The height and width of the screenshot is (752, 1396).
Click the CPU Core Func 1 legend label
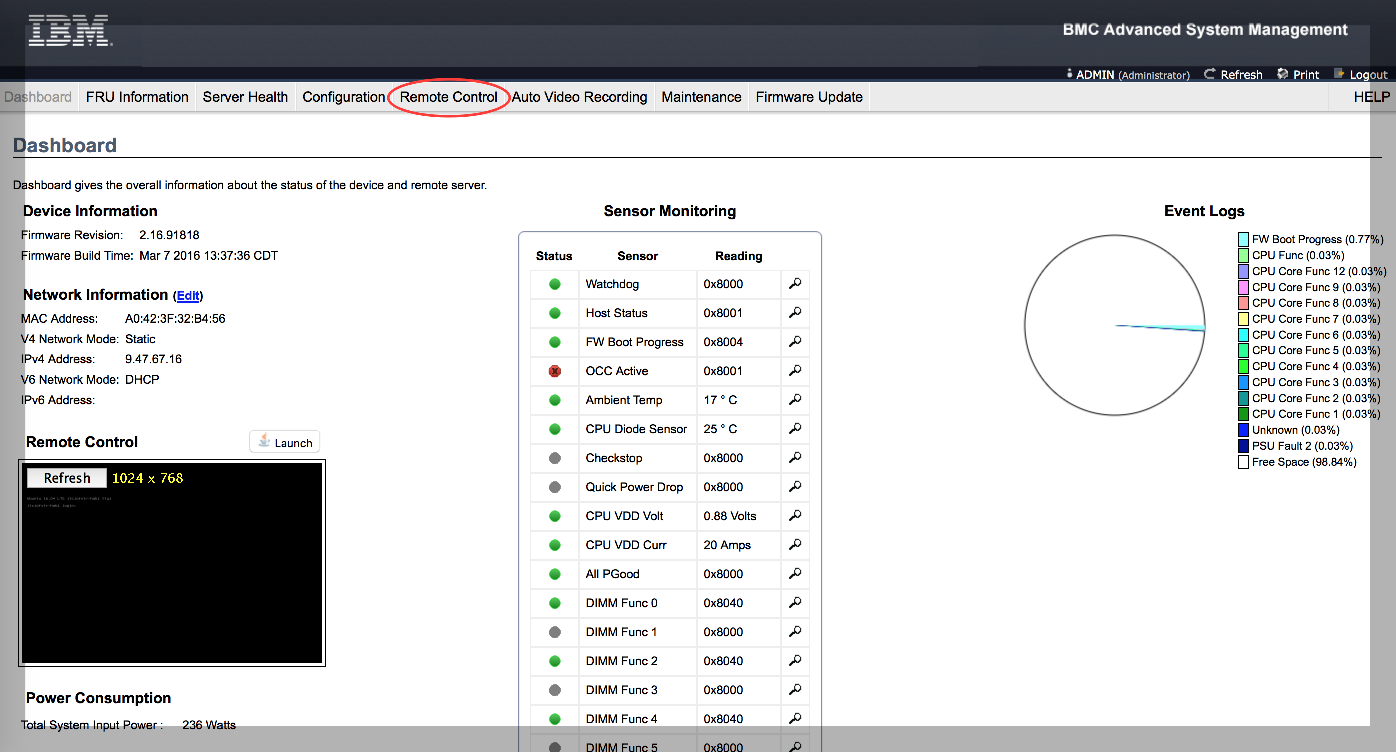[x=1316, y=414]
